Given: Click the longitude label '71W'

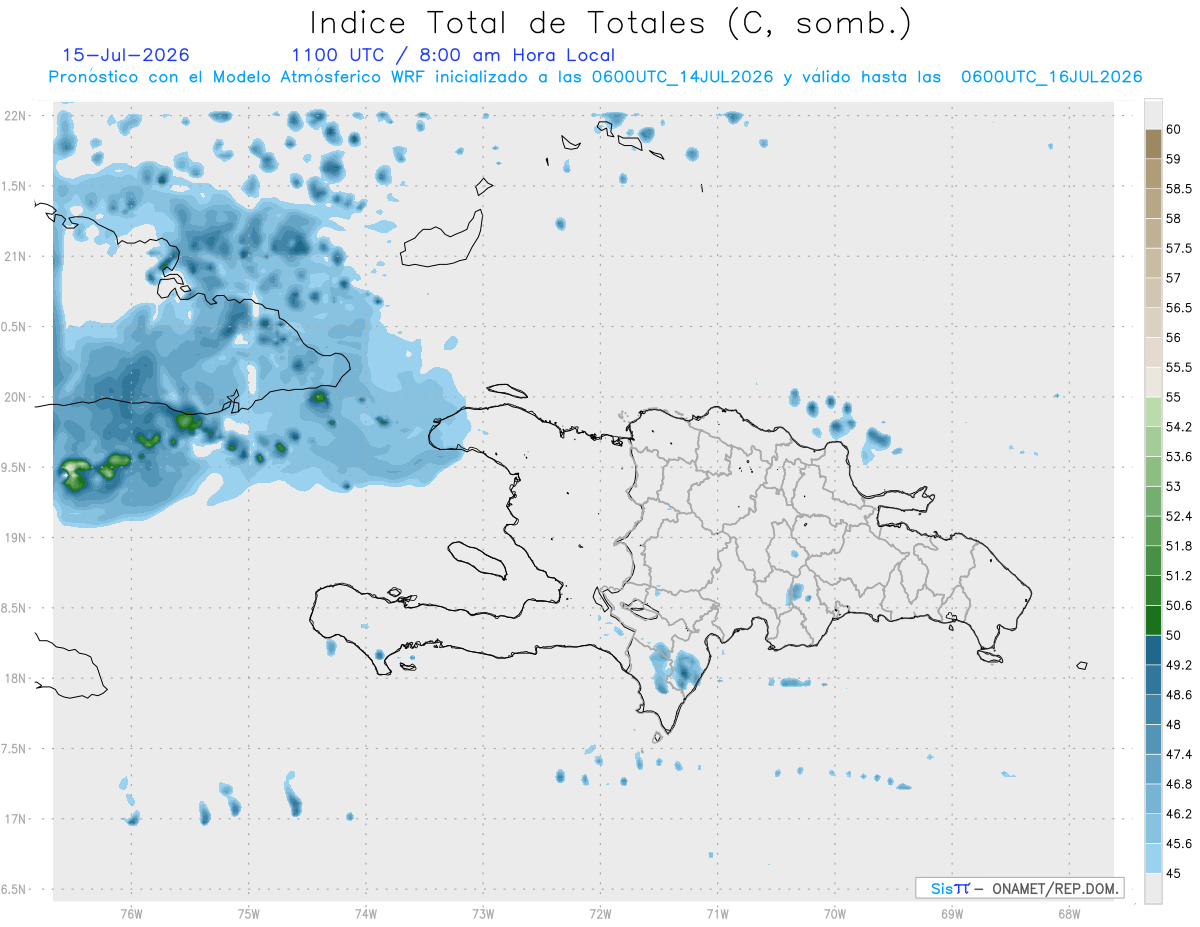Looking at the screenshot, I should pos(717,914).
